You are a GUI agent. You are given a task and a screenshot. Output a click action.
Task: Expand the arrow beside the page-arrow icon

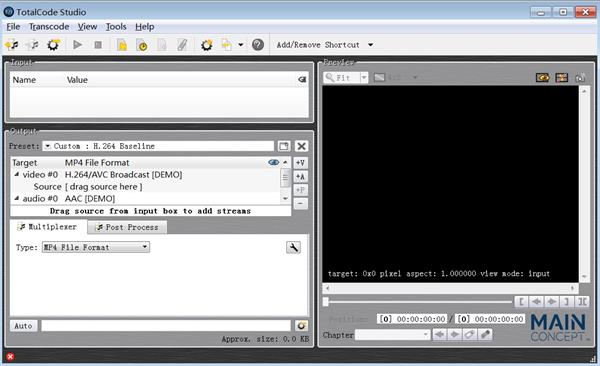pyautogui.click(x=241, y=45)
